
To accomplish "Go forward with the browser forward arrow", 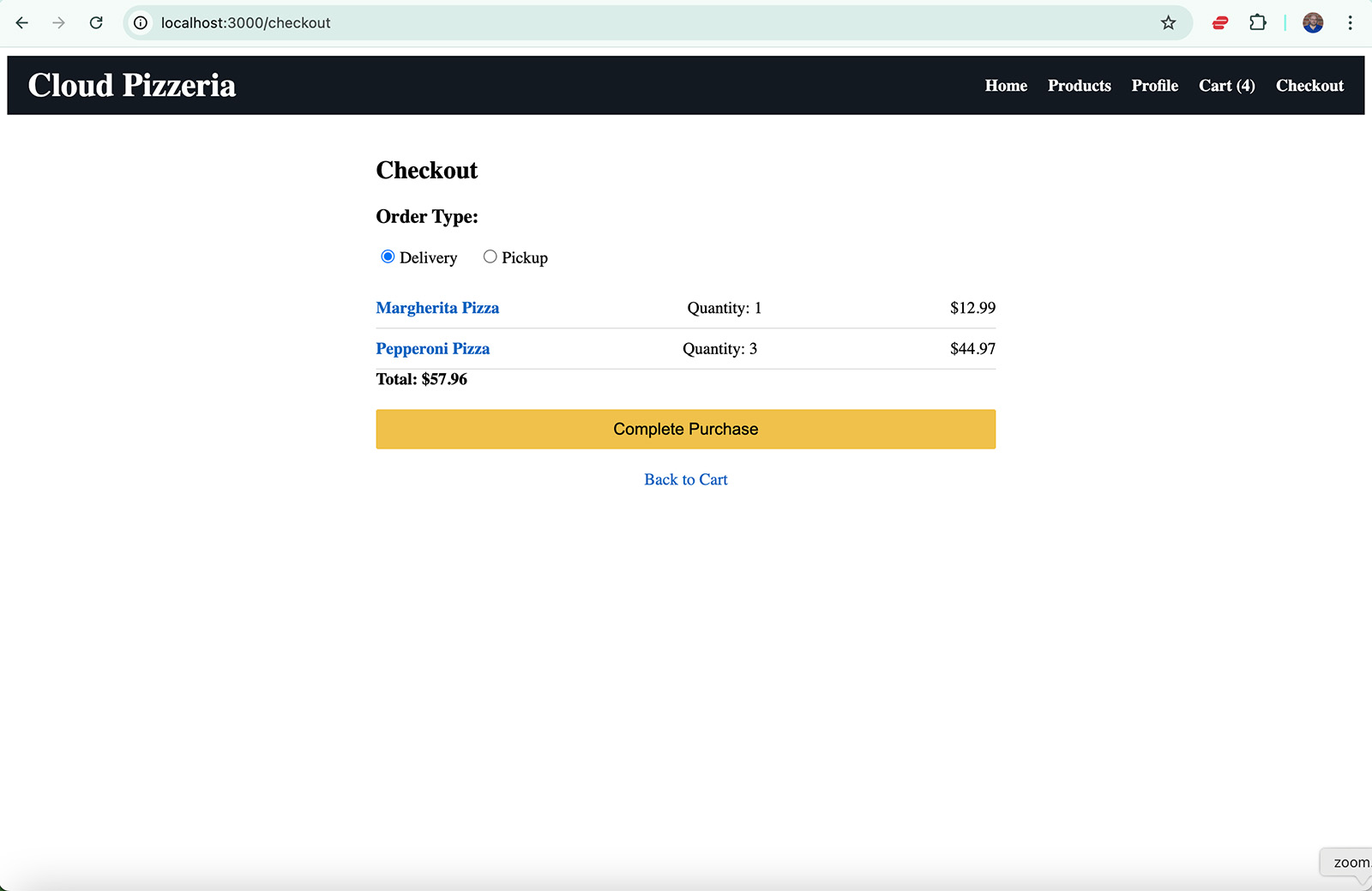I will click(x=58, y=23).
